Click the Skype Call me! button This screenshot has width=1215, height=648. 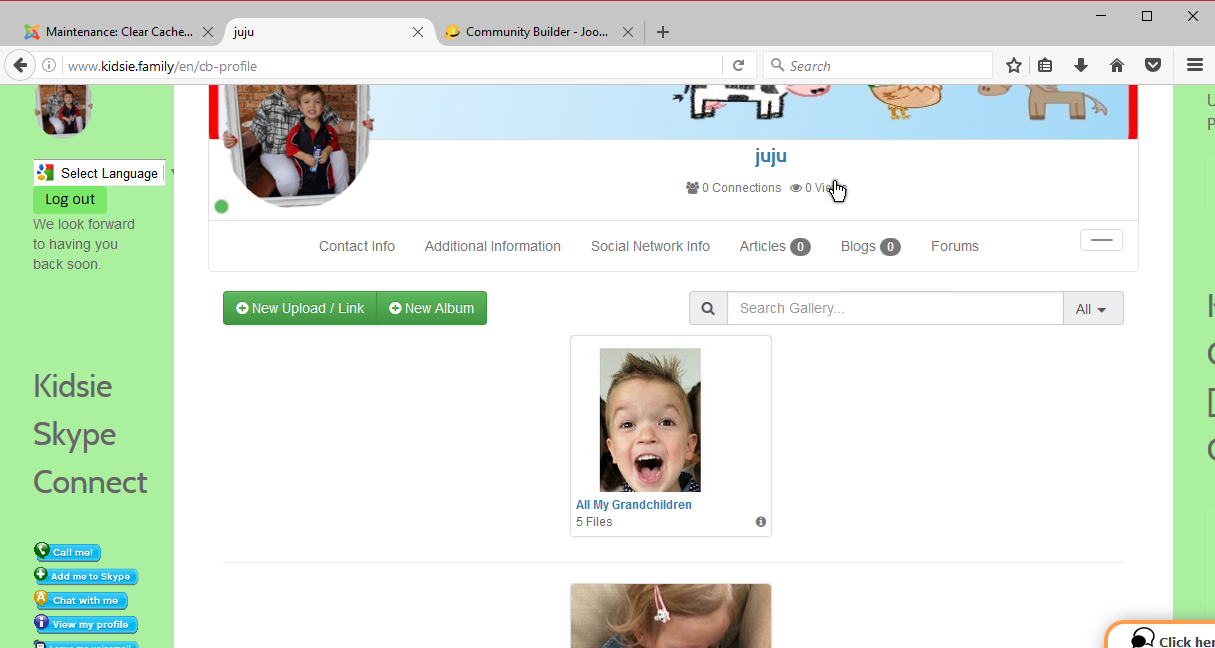[67, 552]
